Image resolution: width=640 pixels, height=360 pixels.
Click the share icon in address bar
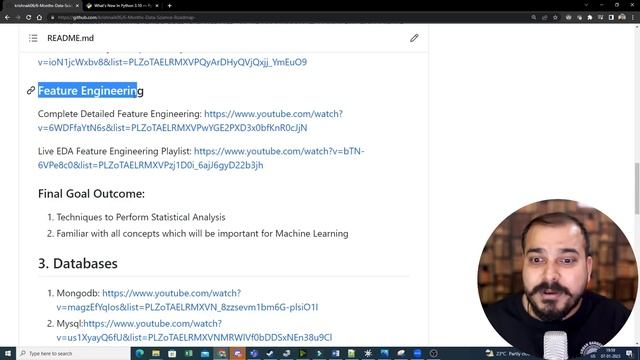point(544,18)
